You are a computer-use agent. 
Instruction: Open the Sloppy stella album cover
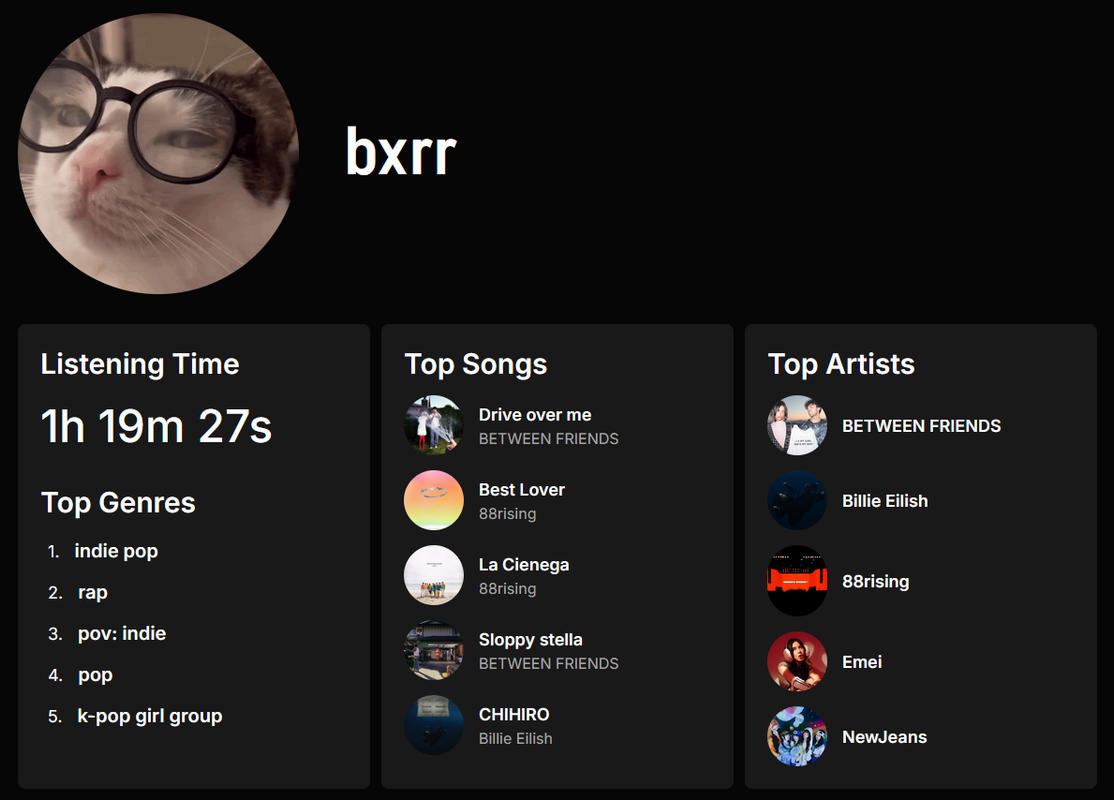(433, 650)
